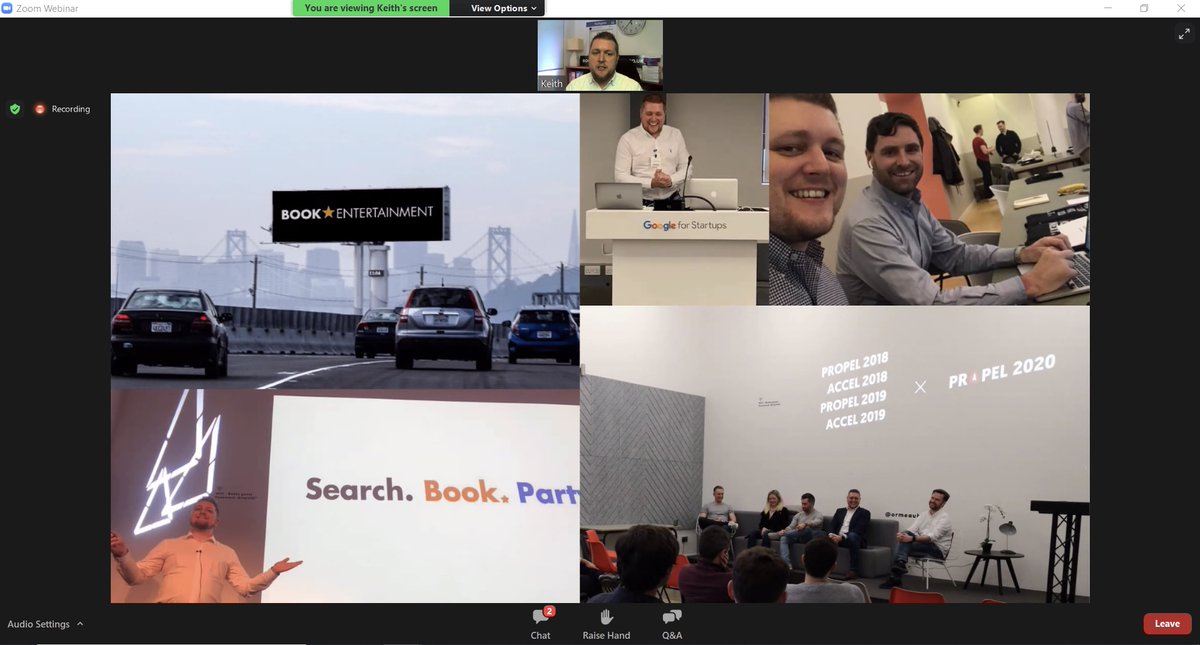The image size is (1200, 645).
Task: Click the chat unread badge showing 2
Action: 549,611
